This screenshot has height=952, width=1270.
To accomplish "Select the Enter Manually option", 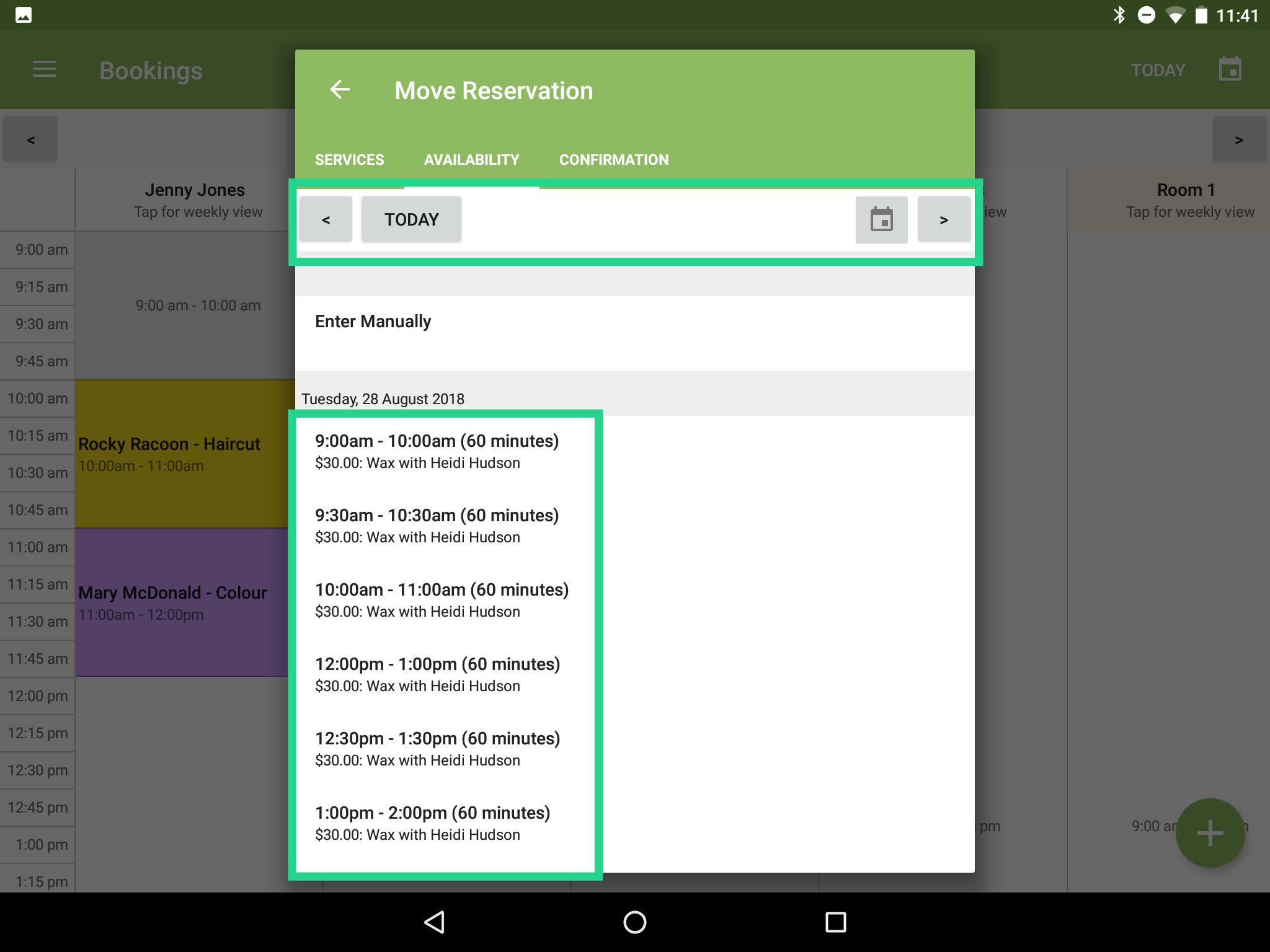I will (x=373, y=321).
